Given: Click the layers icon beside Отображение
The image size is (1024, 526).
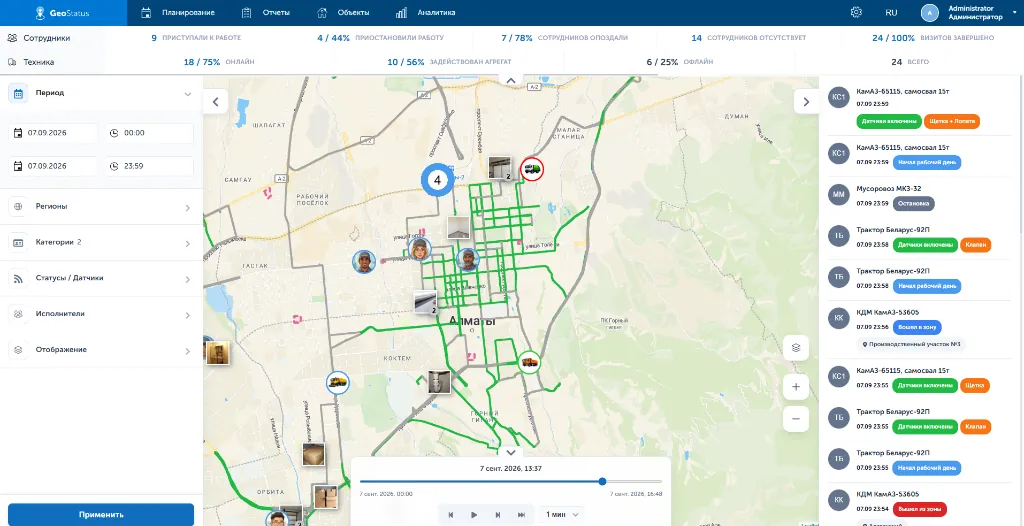Looking at the screenshot, I should 18,350.
